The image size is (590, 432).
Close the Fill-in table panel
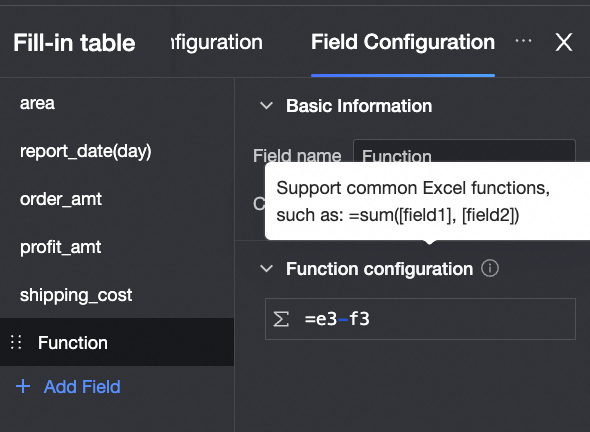pos(564,42)
